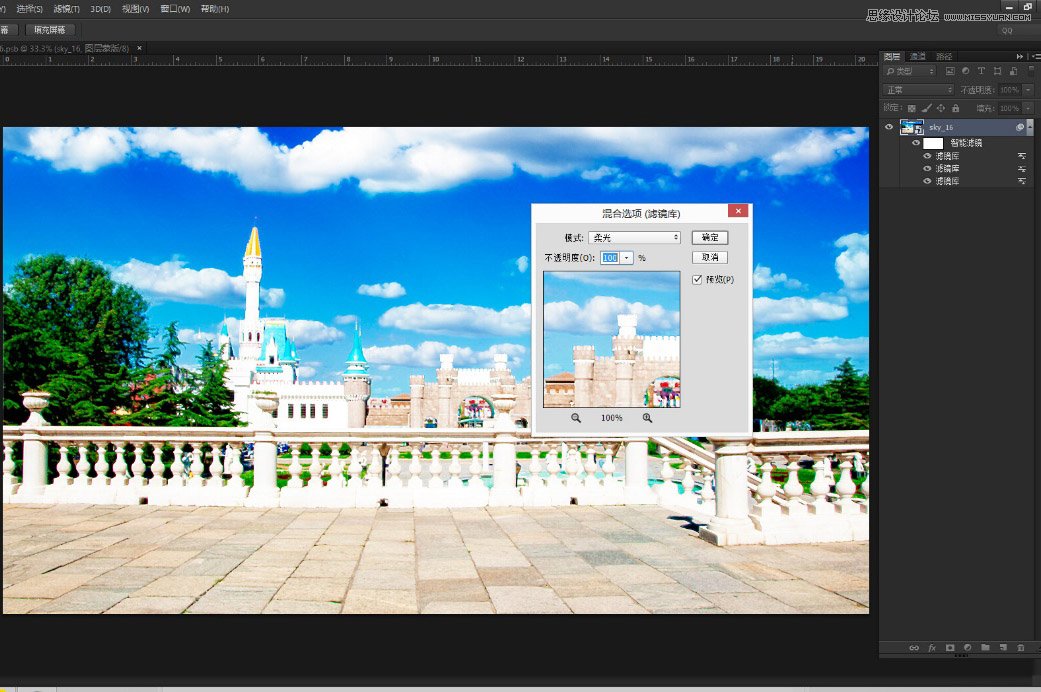Click the 填充屏幕 button in options bar
This screenshot has width=1041, height=692.
50,30
